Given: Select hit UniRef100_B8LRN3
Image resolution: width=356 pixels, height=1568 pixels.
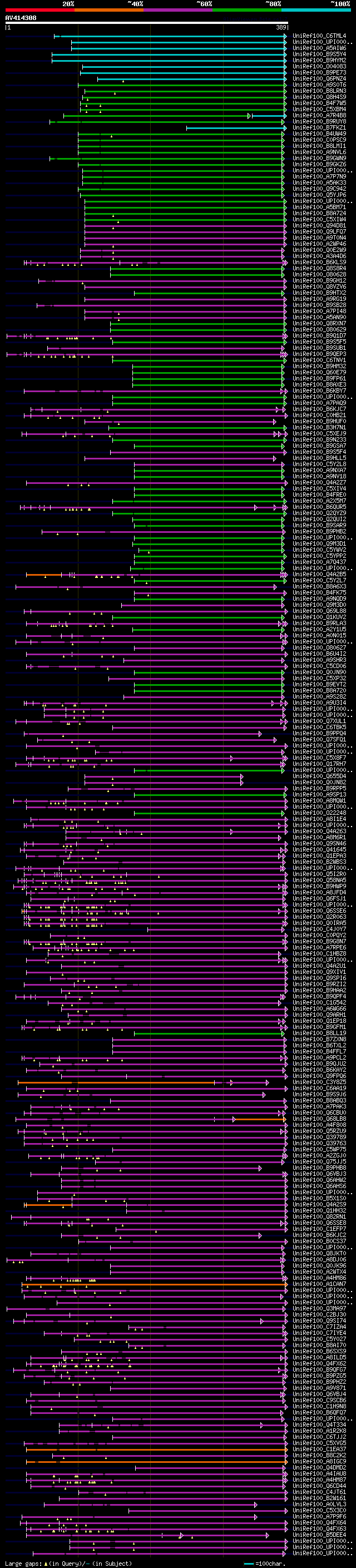Looking at the screenshot, I should click(x=319, y=91).
